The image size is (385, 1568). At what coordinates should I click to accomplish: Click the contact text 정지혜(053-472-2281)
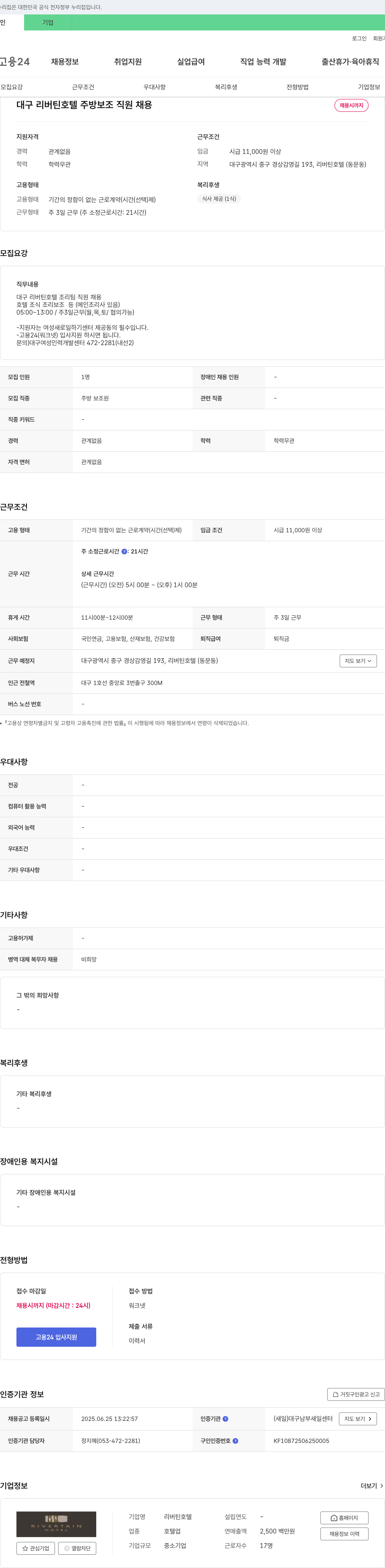pos(110,1441)
